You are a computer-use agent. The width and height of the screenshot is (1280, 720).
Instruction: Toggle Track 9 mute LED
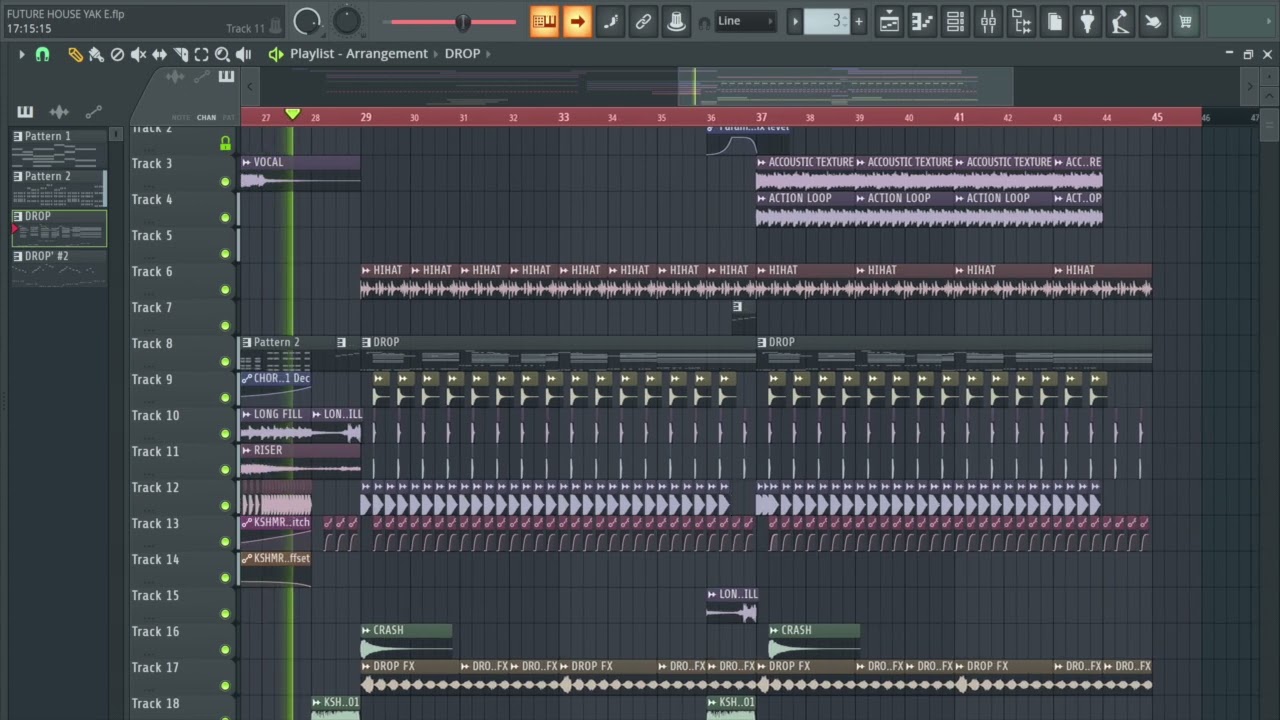coord(225,398)
